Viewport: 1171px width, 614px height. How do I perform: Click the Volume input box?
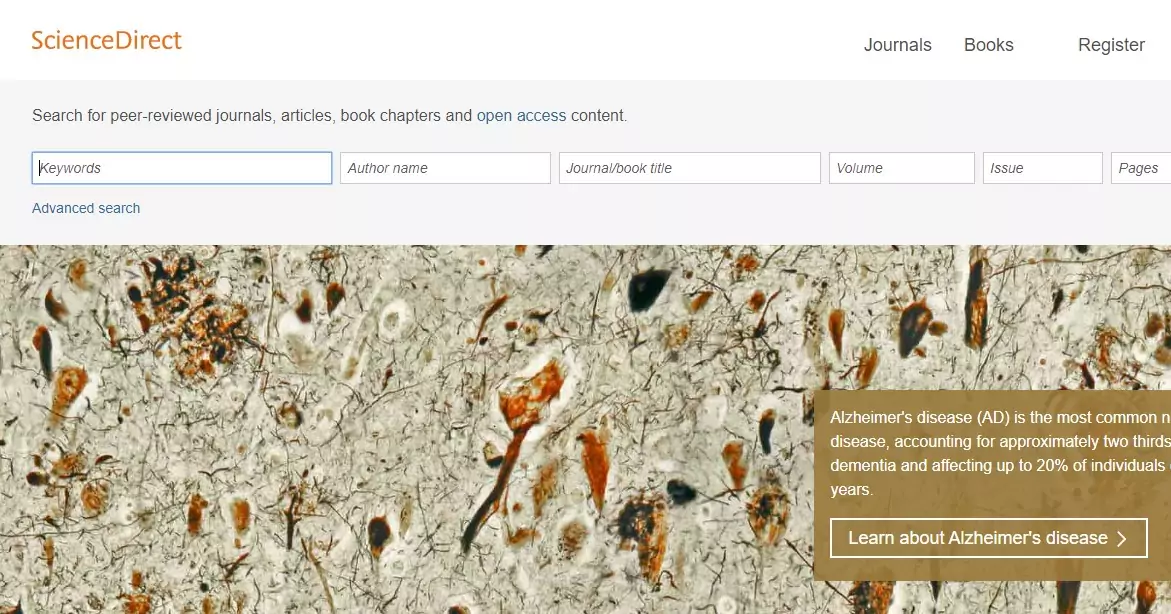[901, 168]
